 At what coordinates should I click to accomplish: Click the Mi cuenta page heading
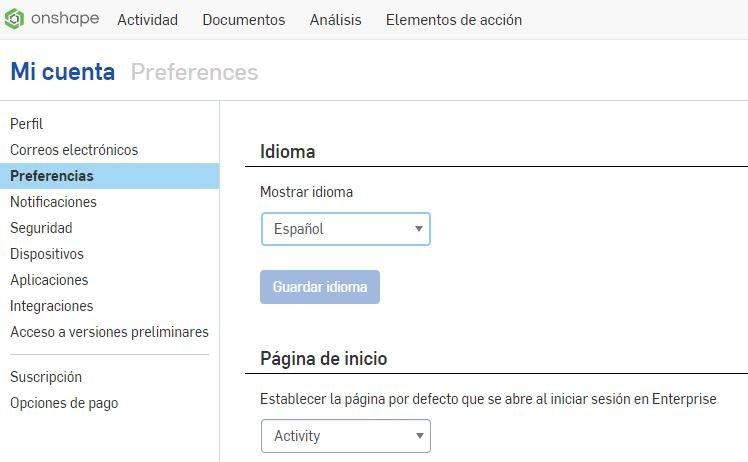[62, 72]
